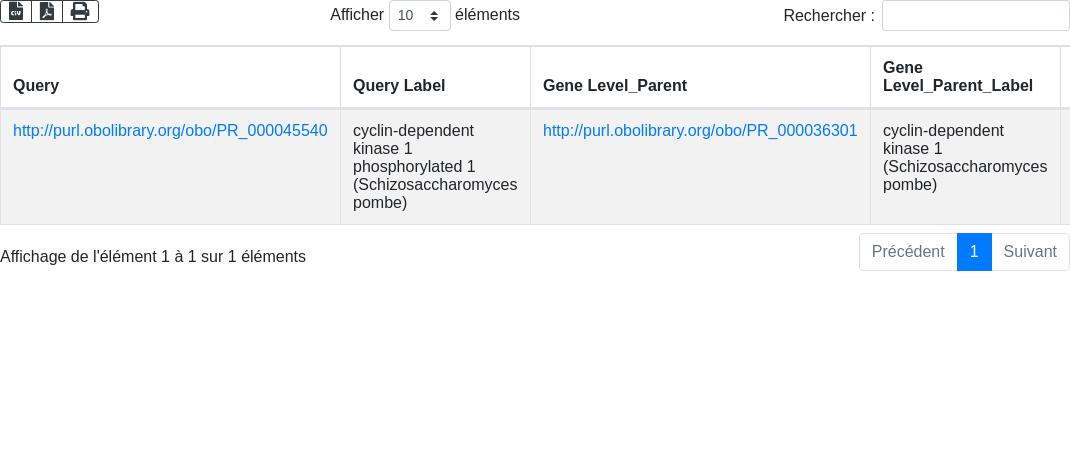Click the "Afficher" label text

[x=357, y=15]
